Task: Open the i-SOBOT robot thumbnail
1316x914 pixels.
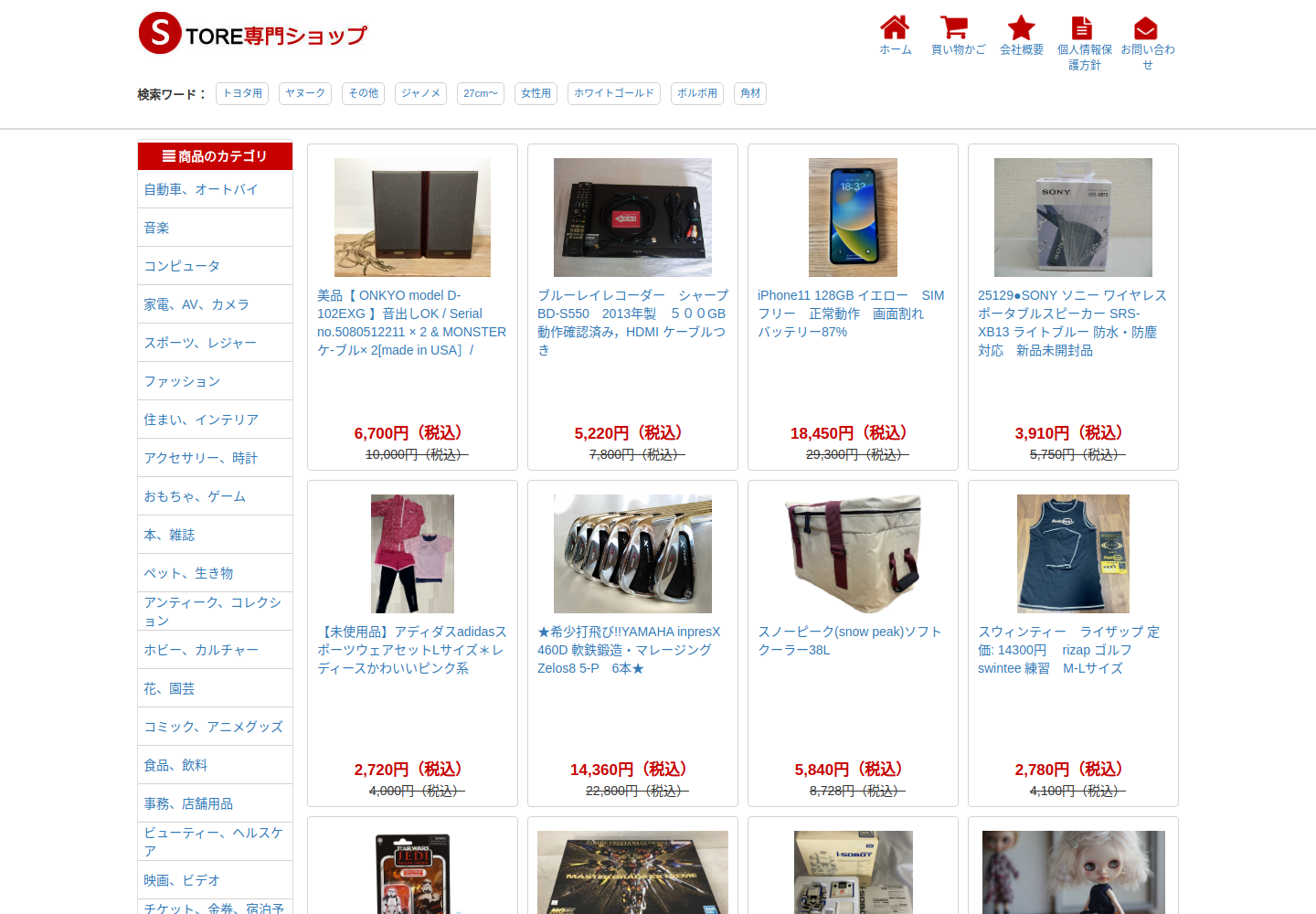Action: (x=853, y=872)
